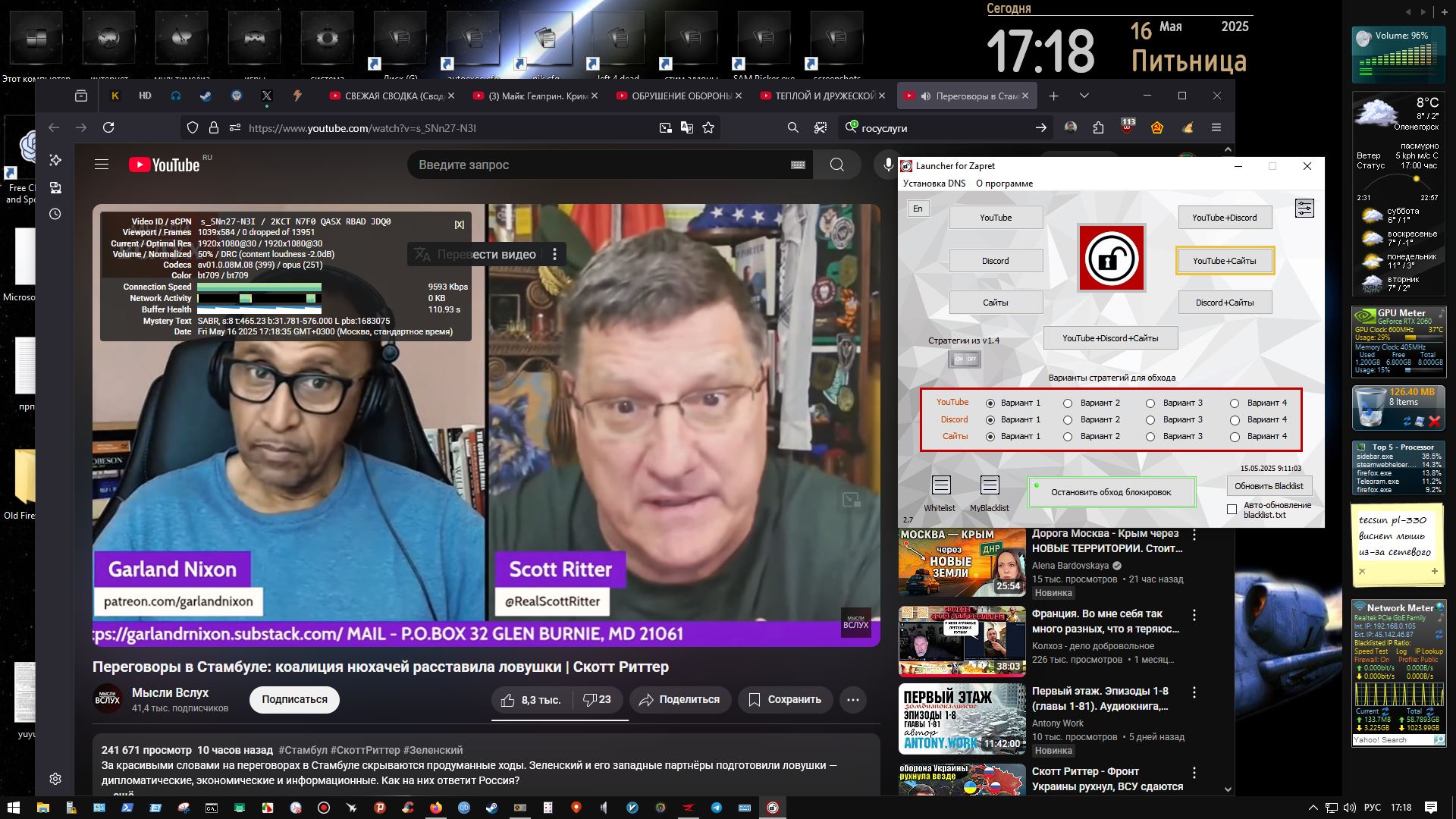Select Сайты Вариант 2 radio button

[1067, 437]
